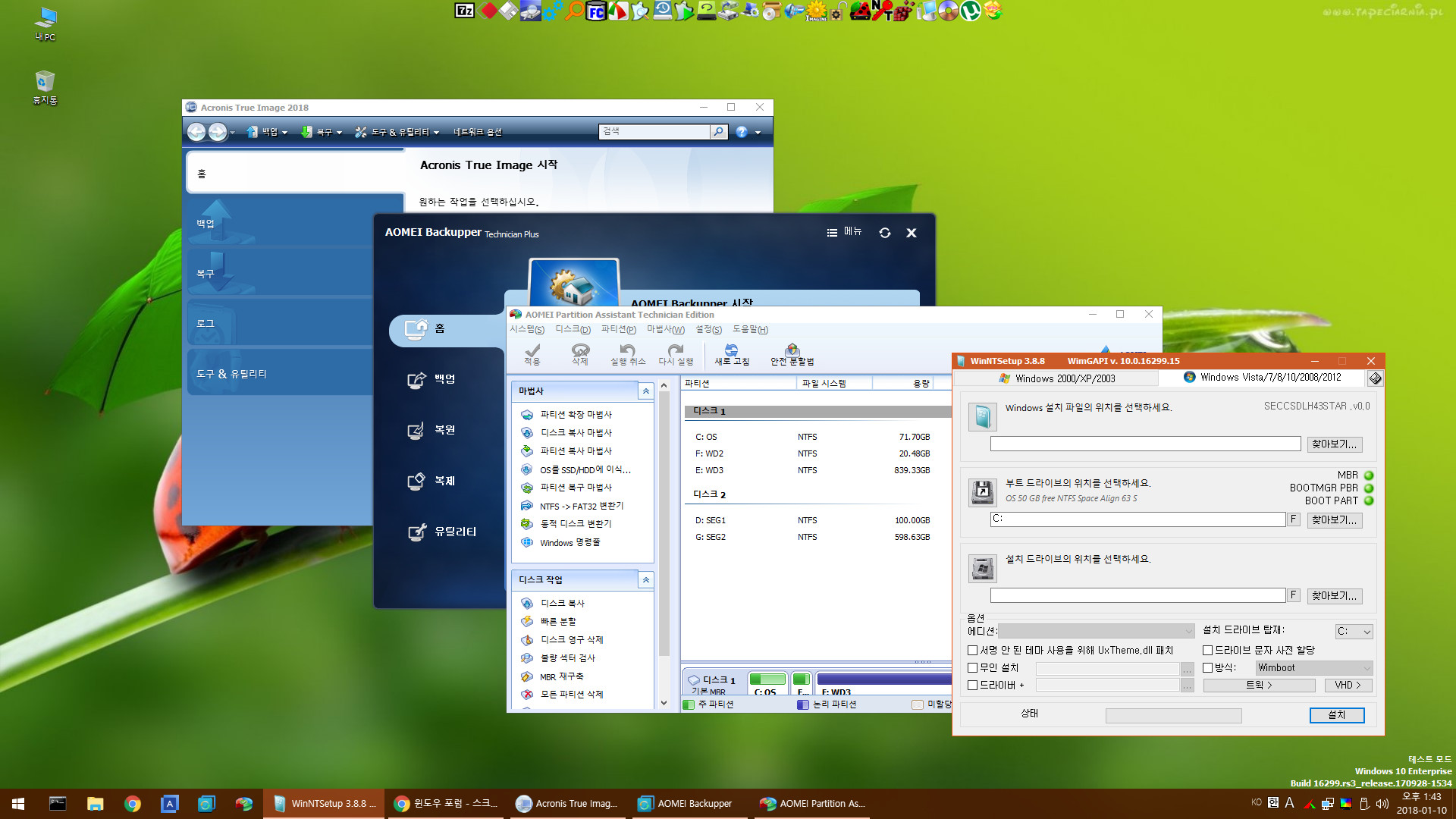Open 내 PC desktop icon

pos(45,24)
